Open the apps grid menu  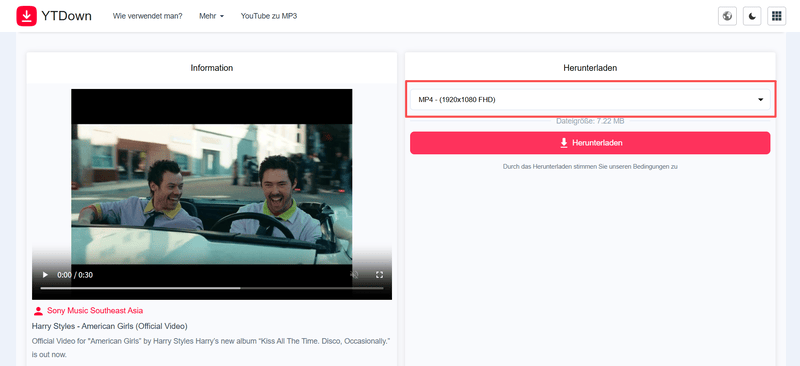(x=777, y=16)
